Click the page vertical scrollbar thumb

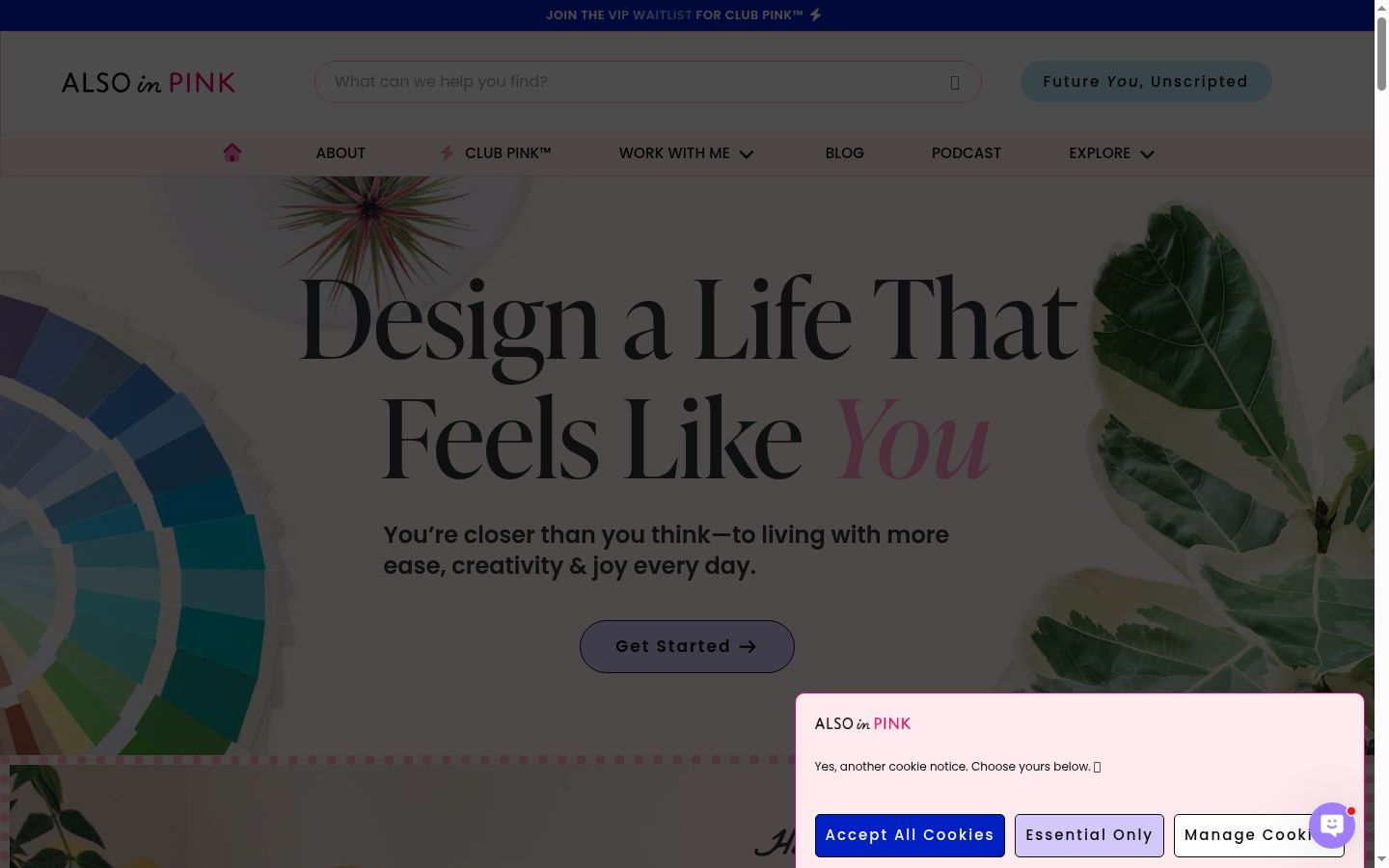pyautogui.click(x=1381, y=54)
